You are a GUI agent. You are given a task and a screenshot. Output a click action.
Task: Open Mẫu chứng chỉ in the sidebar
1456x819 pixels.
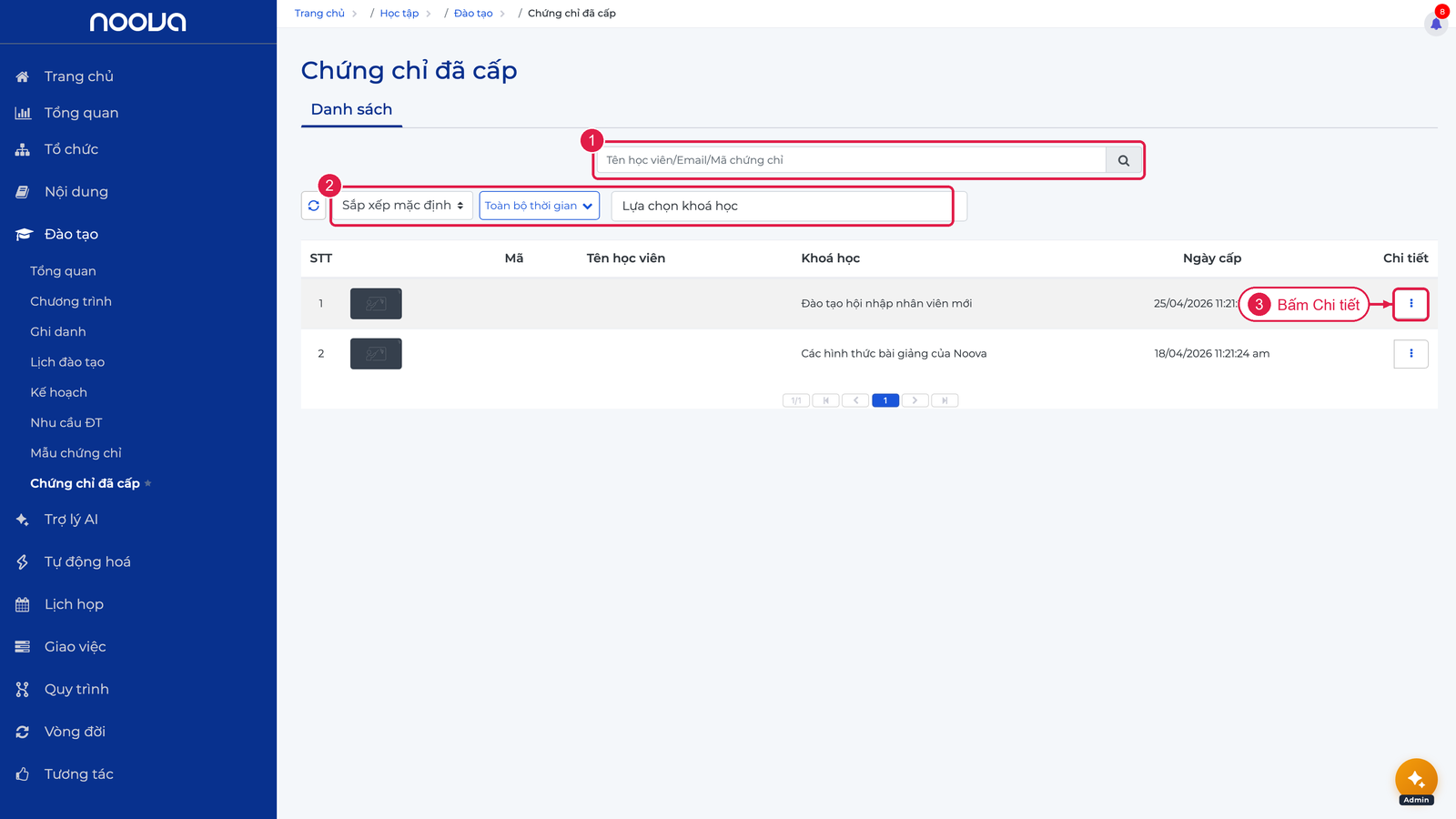coord(76,453)
